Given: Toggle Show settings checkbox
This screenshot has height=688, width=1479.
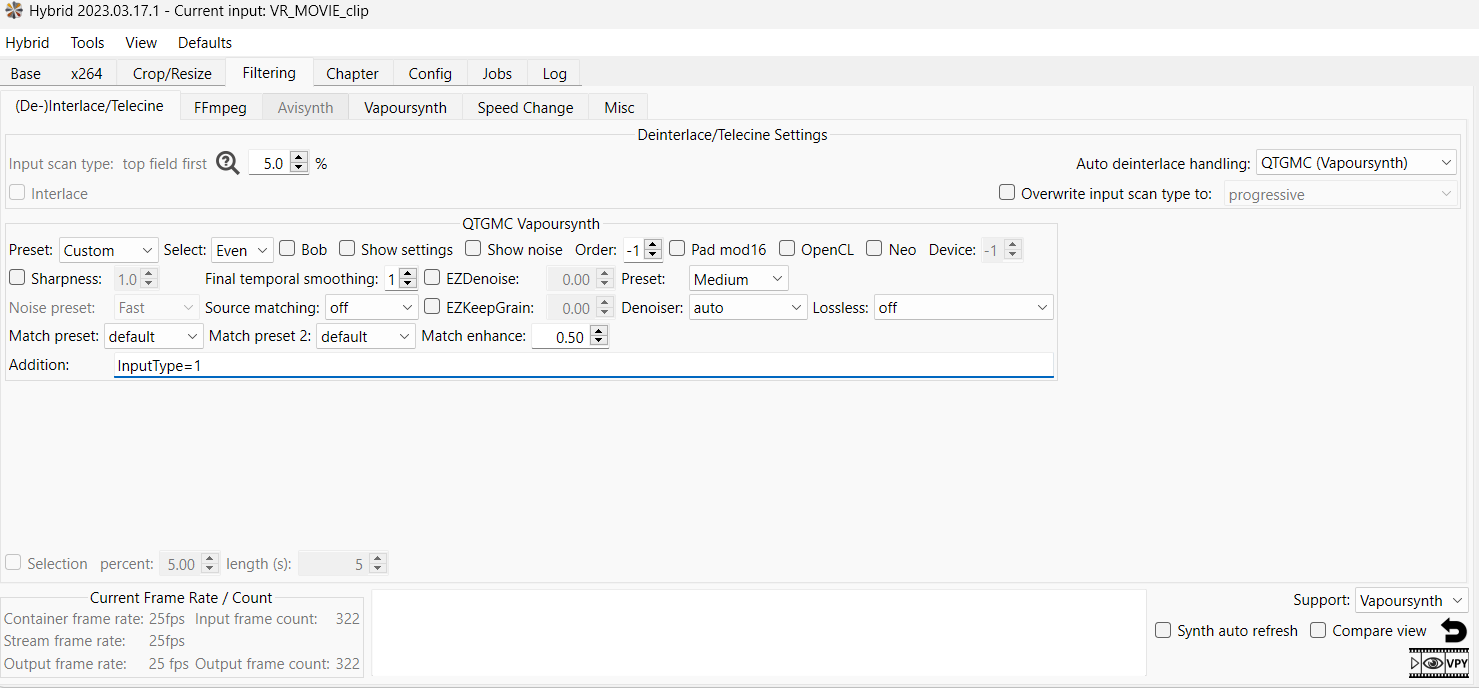Looking at the screenshot, I should click(x=347, y=249).
